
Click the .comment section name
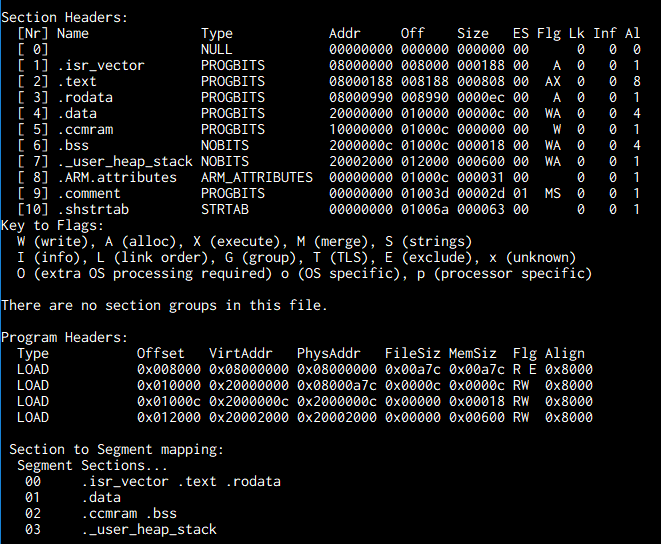[89, 194]
